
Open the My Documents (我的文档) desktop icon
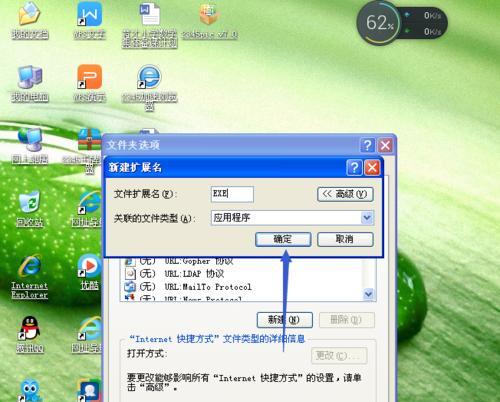pyautogui.click(x=30, y=20)
